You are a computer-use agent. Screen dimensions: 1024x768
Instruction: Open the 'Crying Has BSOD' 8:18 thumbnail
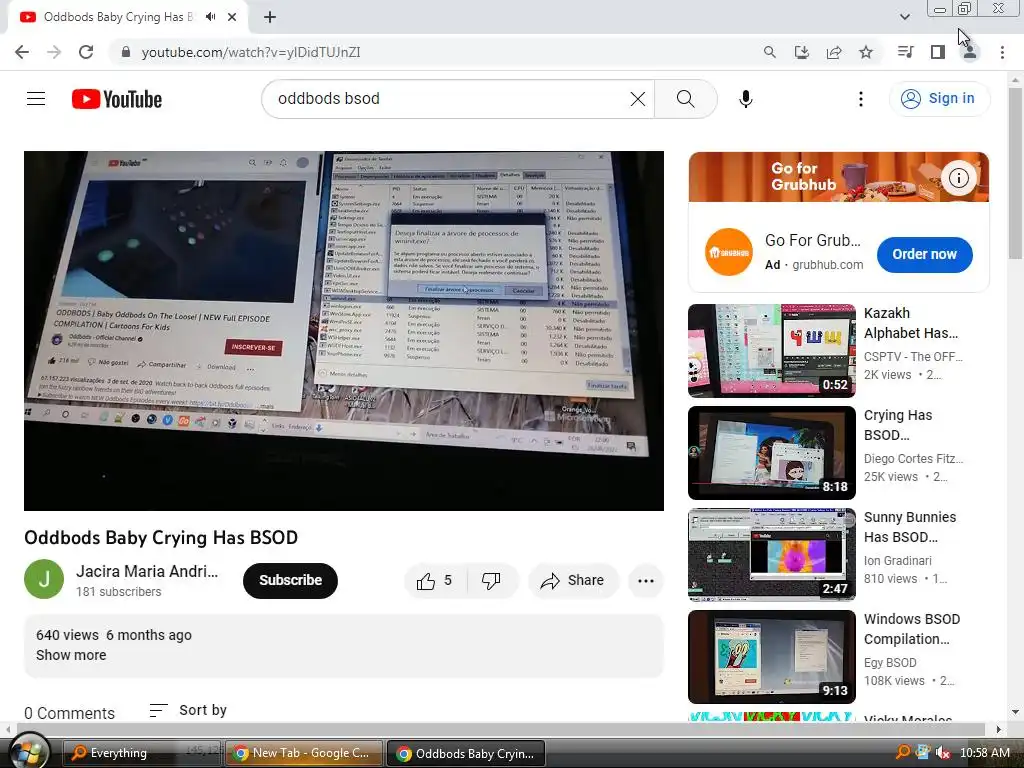tap(771, 453)
